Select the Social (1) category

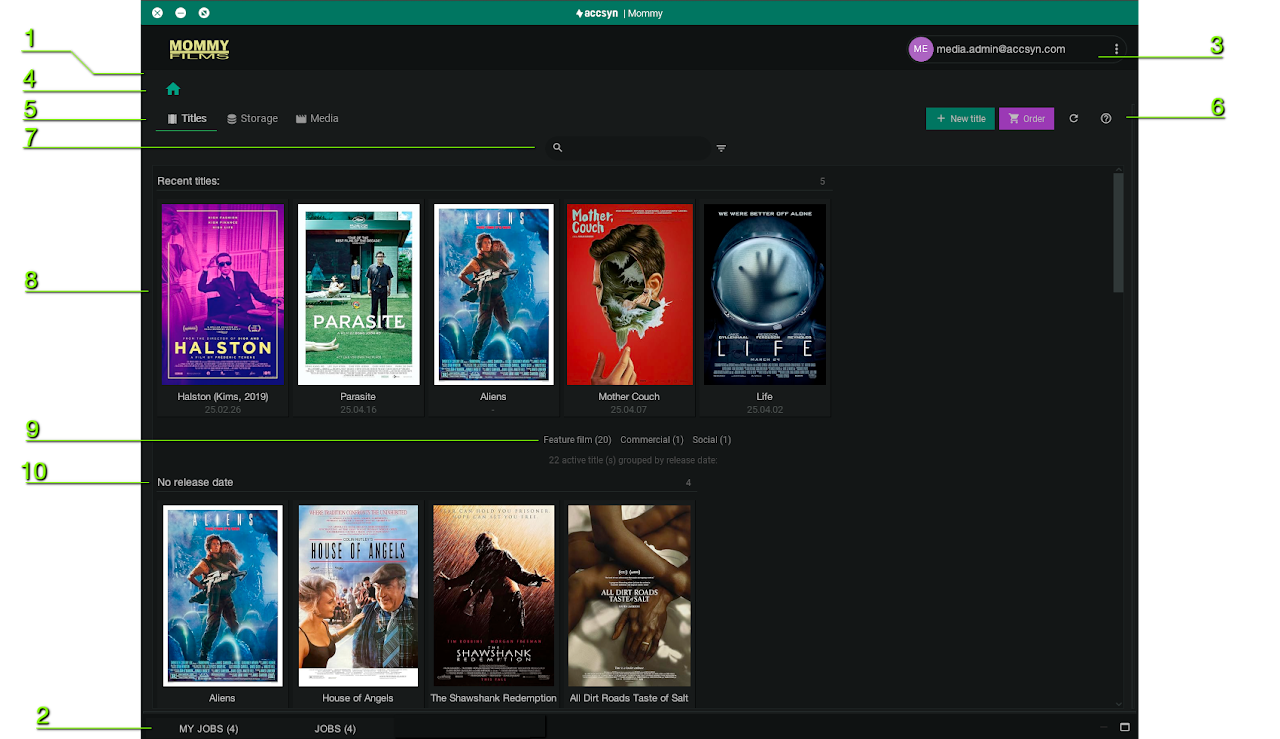click(712, 440)
